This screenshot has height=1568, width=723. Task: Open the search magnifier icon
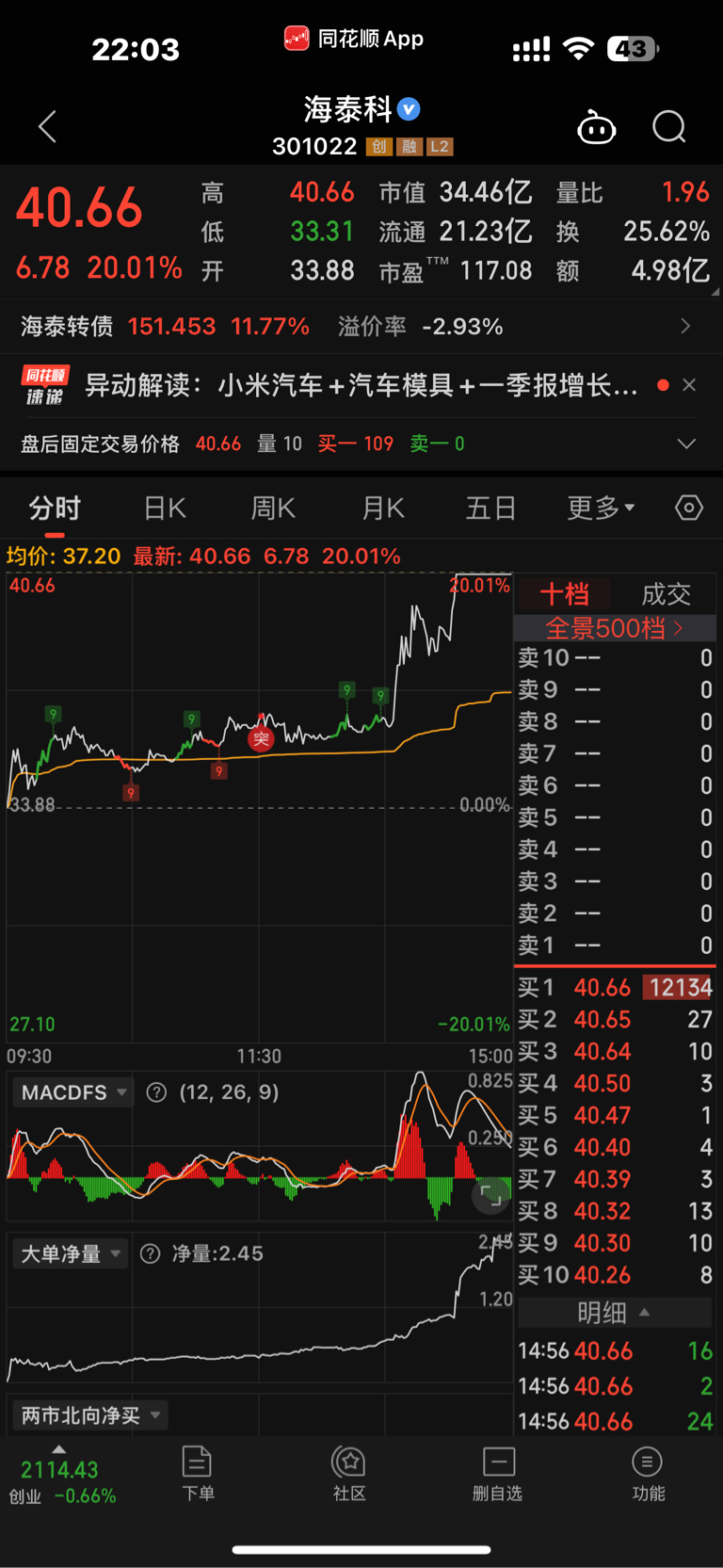669,127
